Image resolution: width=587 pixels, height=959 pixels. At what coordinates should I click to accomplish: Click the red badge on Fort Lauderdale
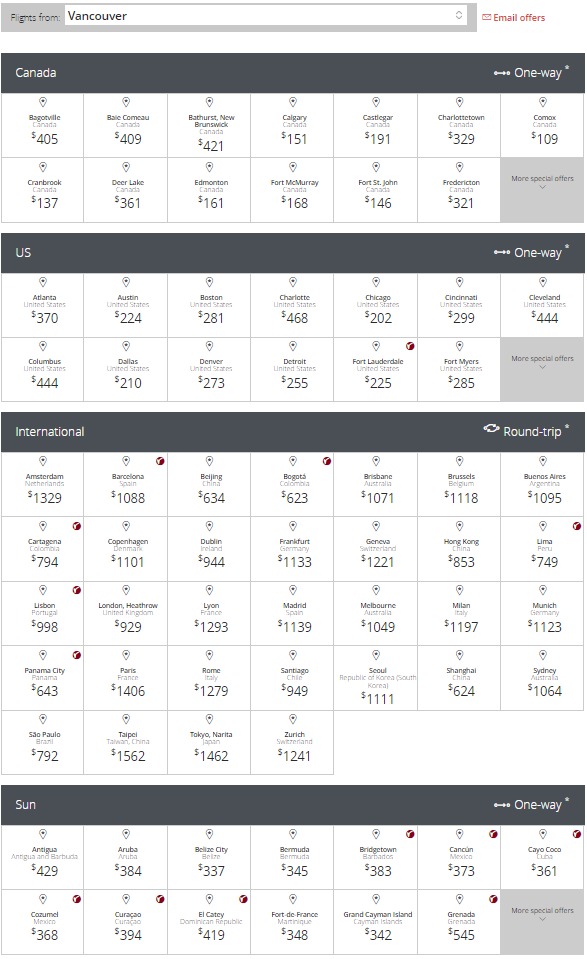410,346
